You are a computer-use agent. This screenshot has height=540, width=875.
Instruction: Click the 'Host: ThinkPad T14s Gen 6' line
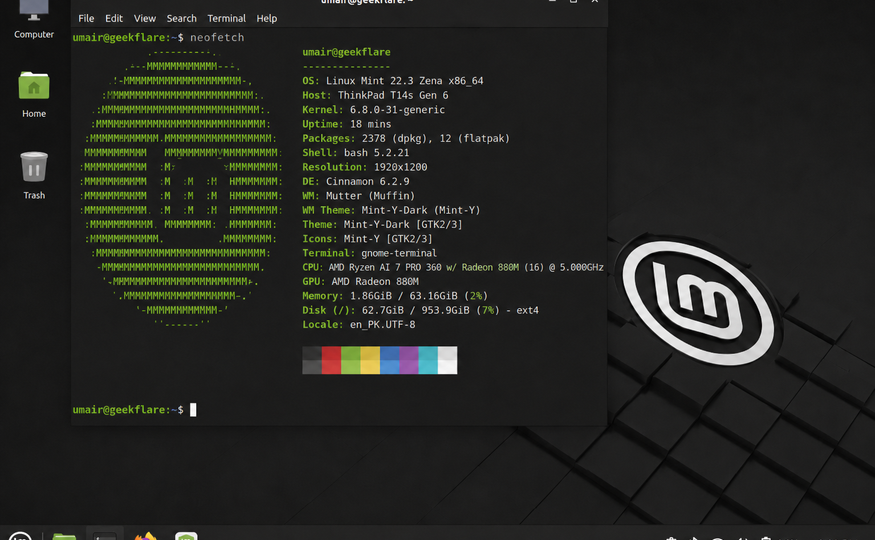pos(375,95)
